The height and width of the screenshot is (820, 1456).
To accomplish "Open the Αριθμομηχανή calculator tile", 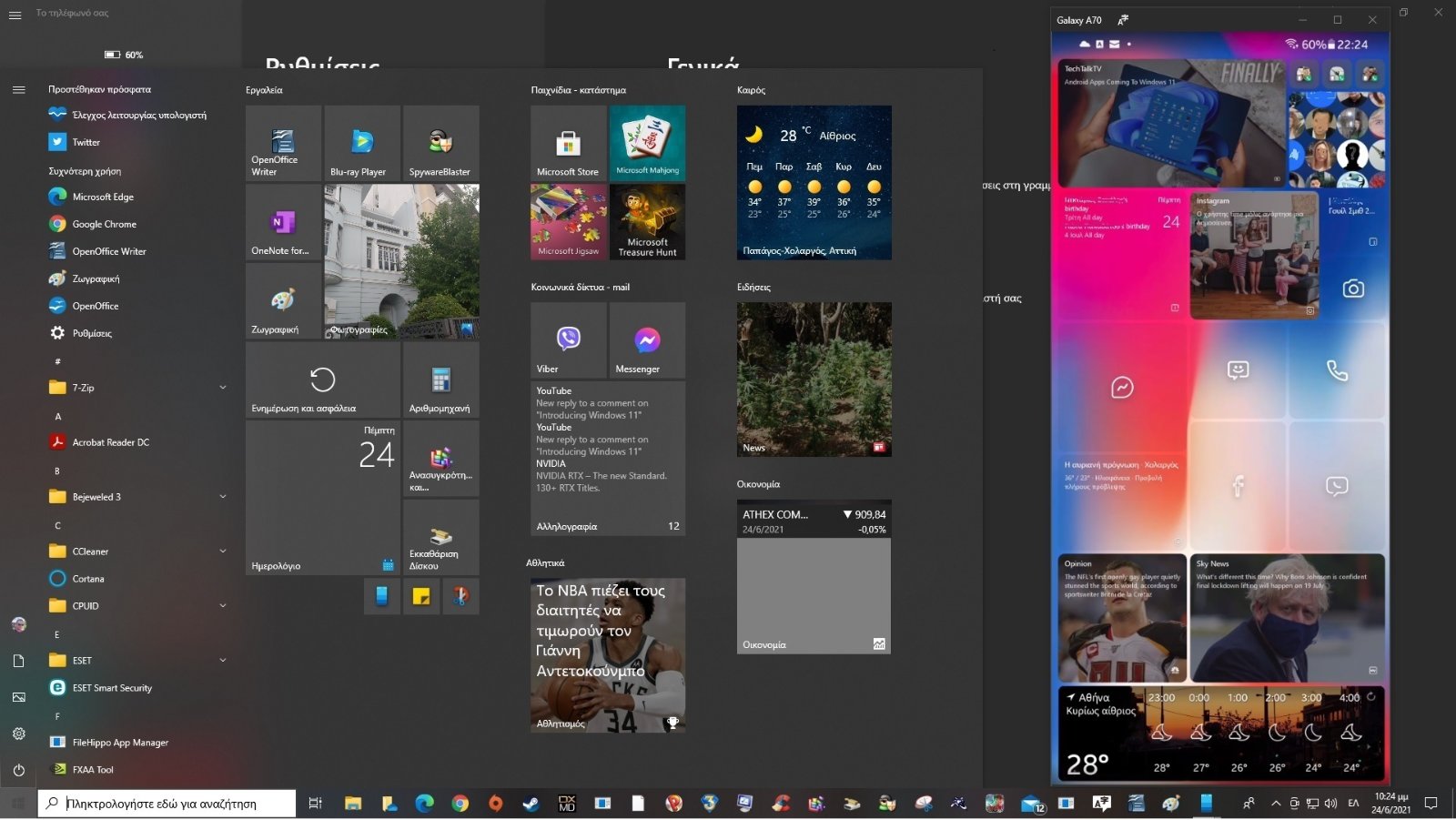I will (x=440, y=380).
